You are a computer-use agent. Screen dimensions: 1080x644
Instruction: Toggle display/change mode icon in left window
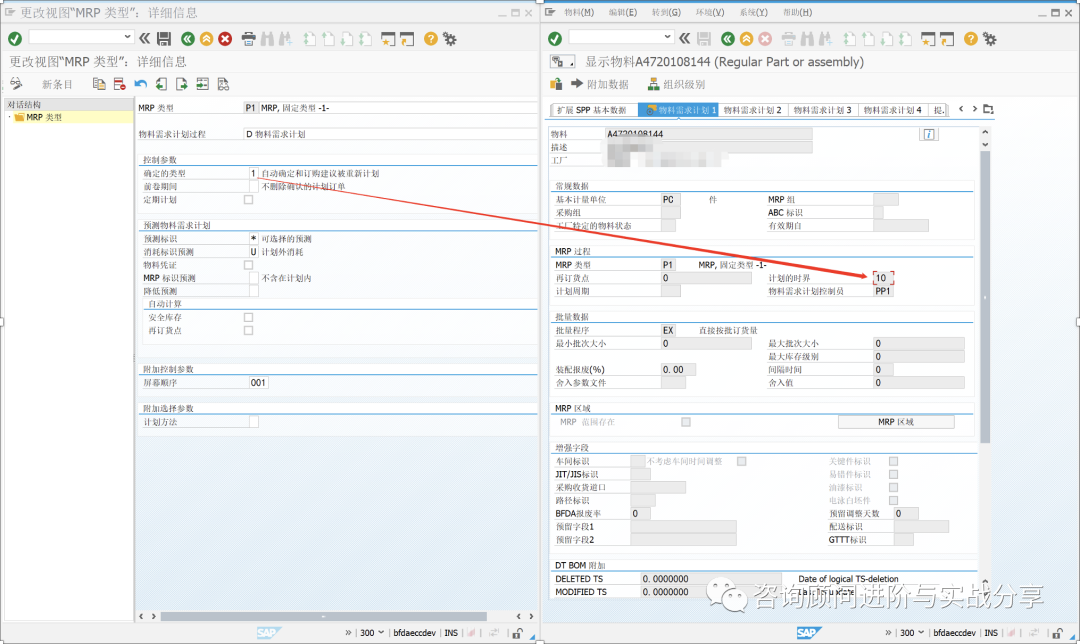pyautogui.click(x=17, y=84)
